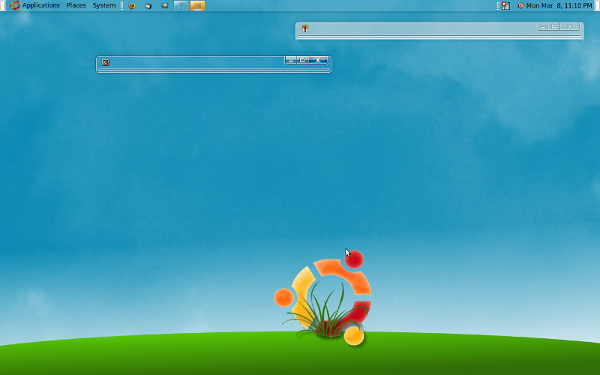Minimize the terminal-icon shaded window
Viewport: 600px width, 375px height.
[x=290, y=60]
